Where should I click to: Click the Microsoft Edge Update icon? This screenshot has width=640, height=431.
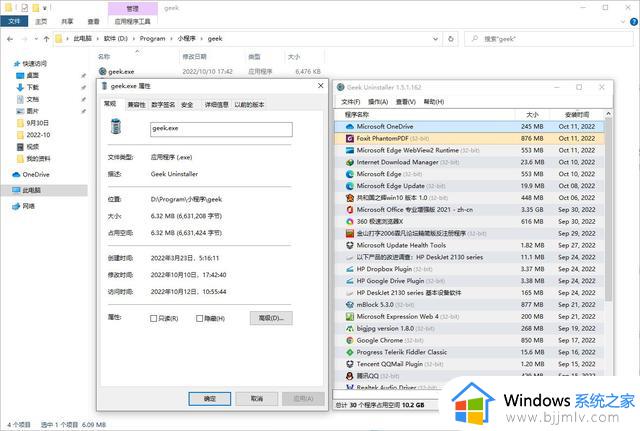350,186
